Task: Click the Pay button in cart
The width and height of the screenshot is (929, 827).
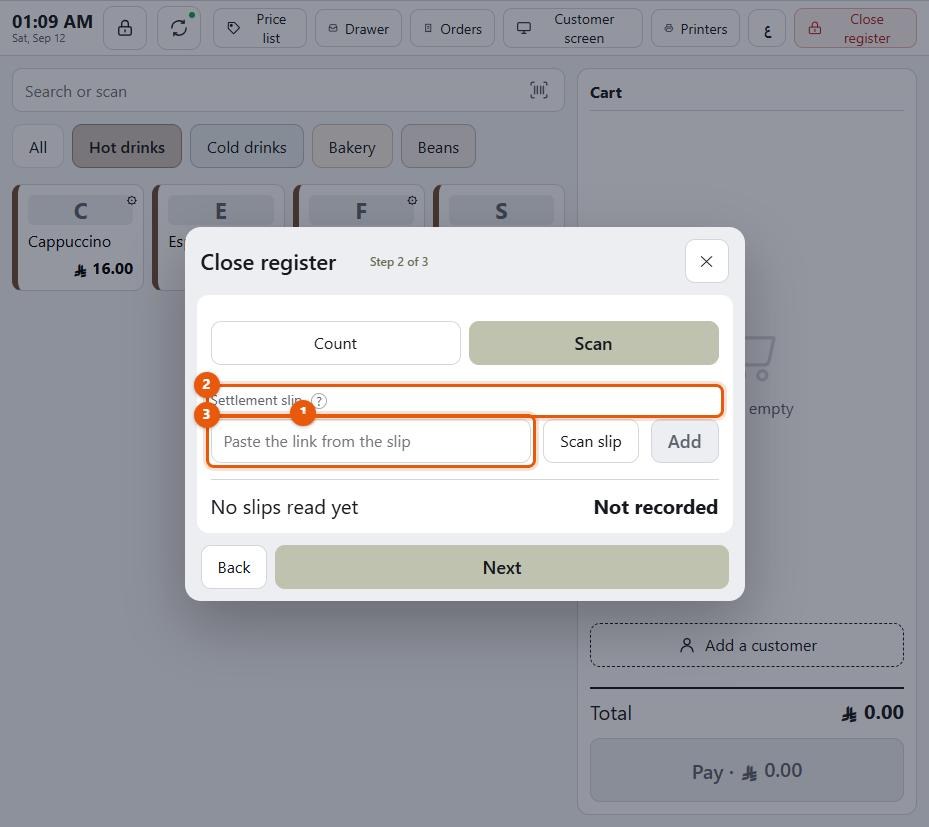Action: [747, 771]
